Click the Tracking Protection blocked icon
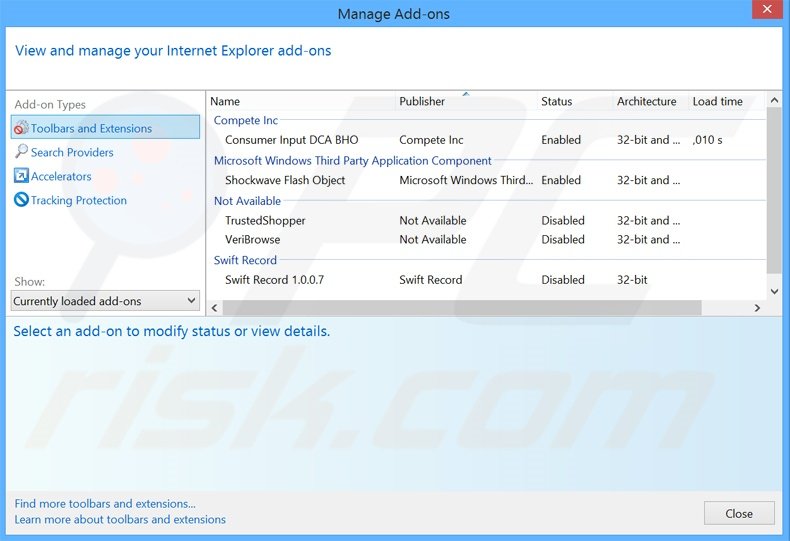Screen dimensions: 790x541 (x=21, y=200)
